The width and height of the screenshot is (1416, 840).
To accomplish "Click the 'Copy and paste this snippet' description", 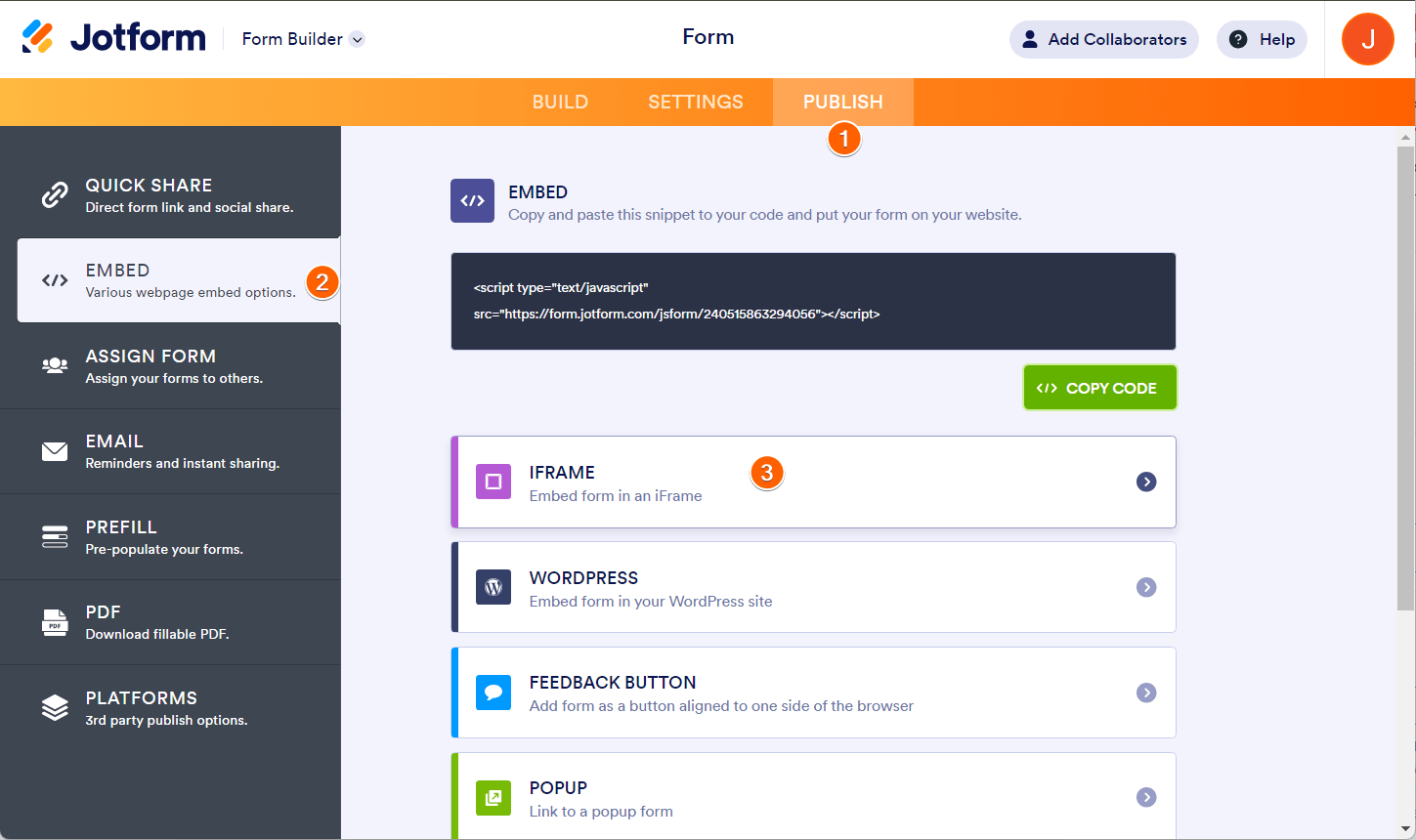I will (x=765, y=215).
